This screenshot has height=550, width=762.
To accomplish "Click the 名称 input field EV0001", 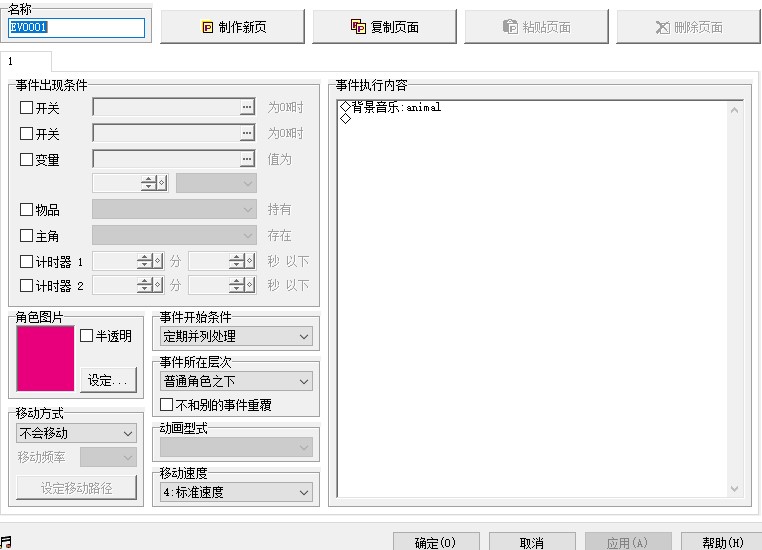I will tap(77, 27).
